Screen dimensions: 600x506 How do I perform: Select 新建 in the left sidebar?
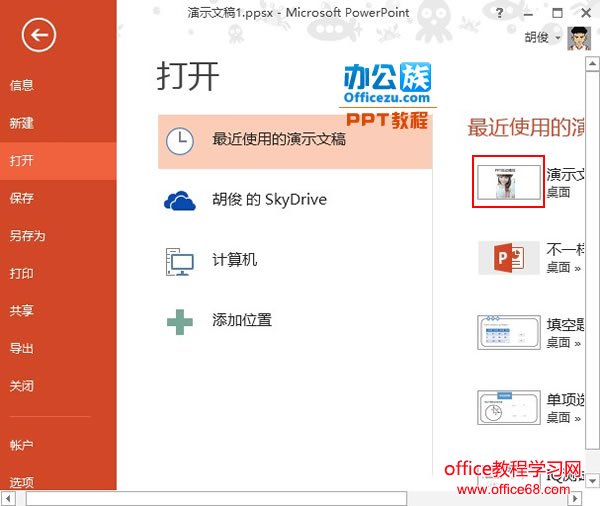pos(22,123)
